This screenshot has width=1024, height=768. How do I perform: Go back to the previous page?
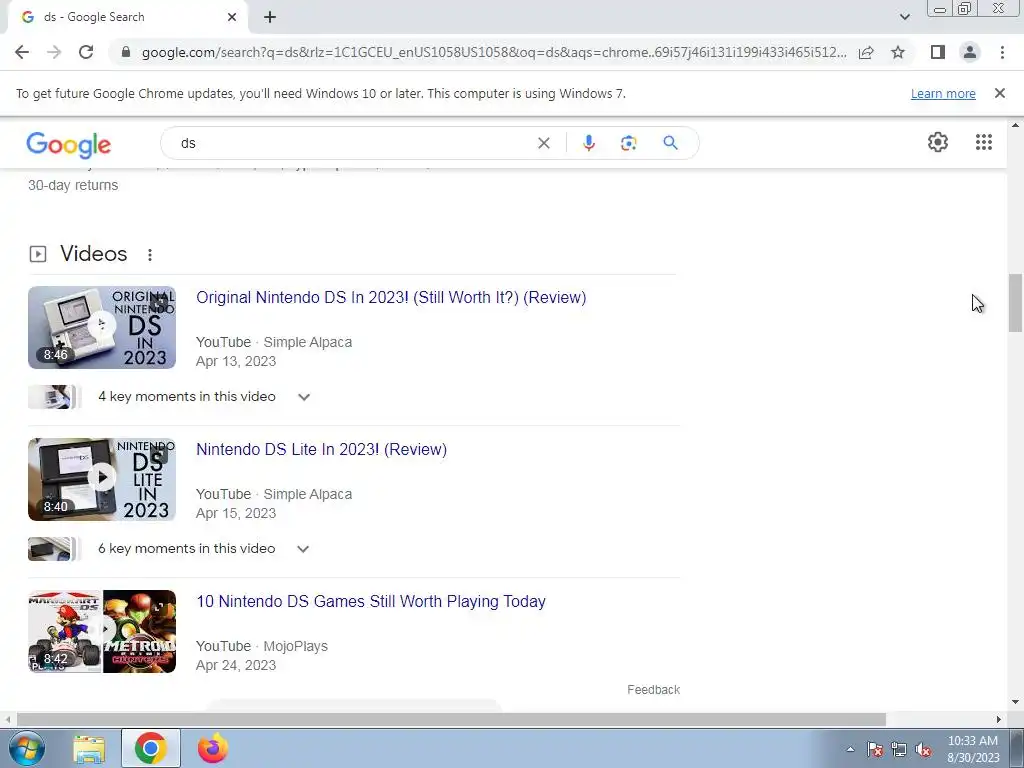tap(22, 52)
